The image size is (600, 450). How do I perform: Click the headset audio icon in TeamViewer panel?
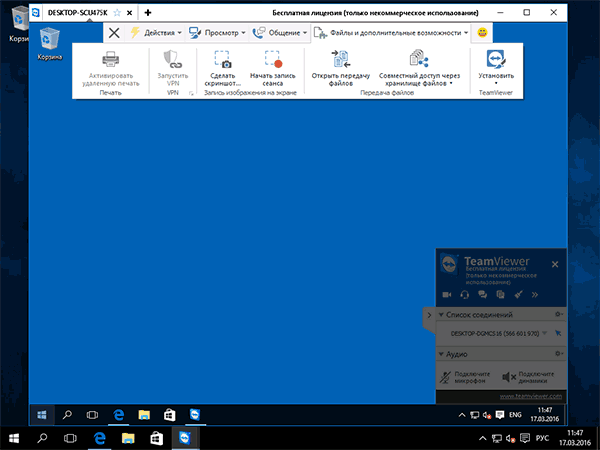click(464, 295)
